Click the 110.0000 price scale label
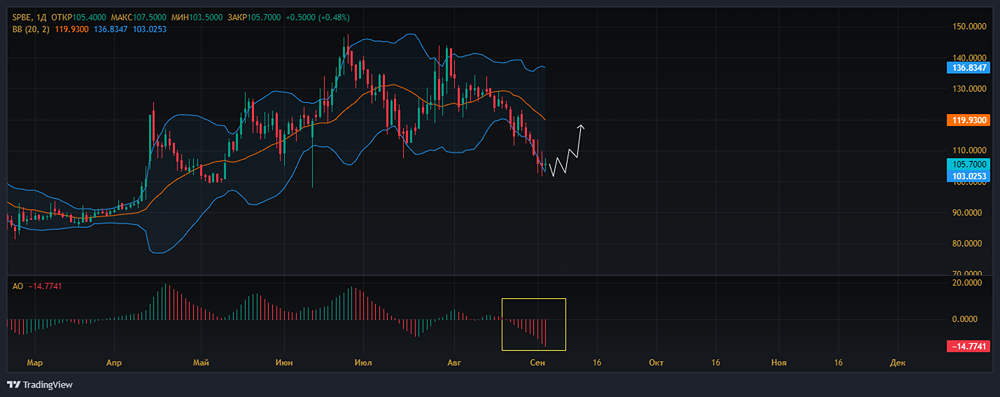Viewport: 1000px width, 397px height. pyautogui.click(x=969, y=150)
